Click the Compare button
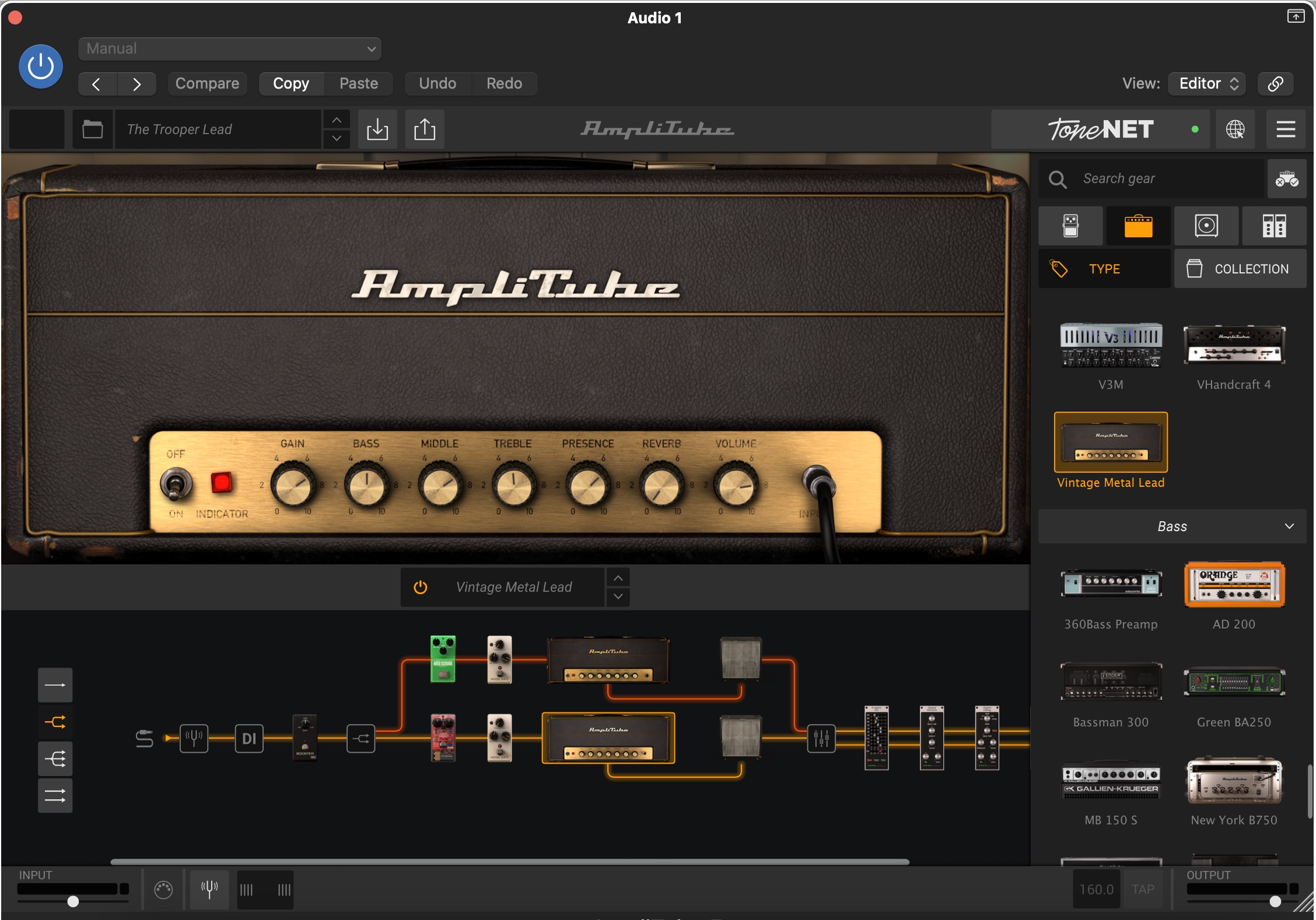This screenshot has width=1316, height=920. (x=207, y=84)
